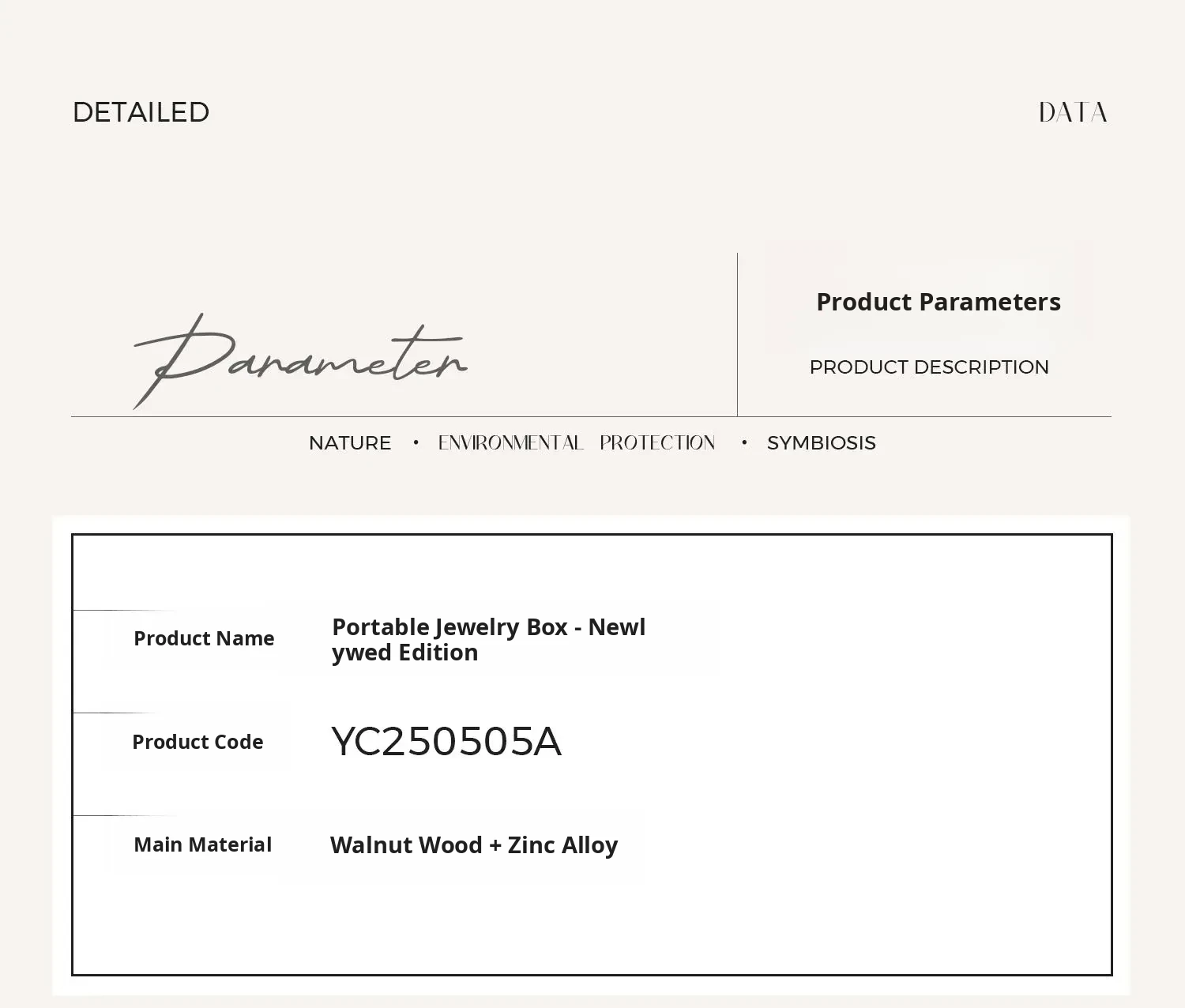
Task: Click the bullet dot before SYMBIOSIS
Action: click(x=744, y=443)
